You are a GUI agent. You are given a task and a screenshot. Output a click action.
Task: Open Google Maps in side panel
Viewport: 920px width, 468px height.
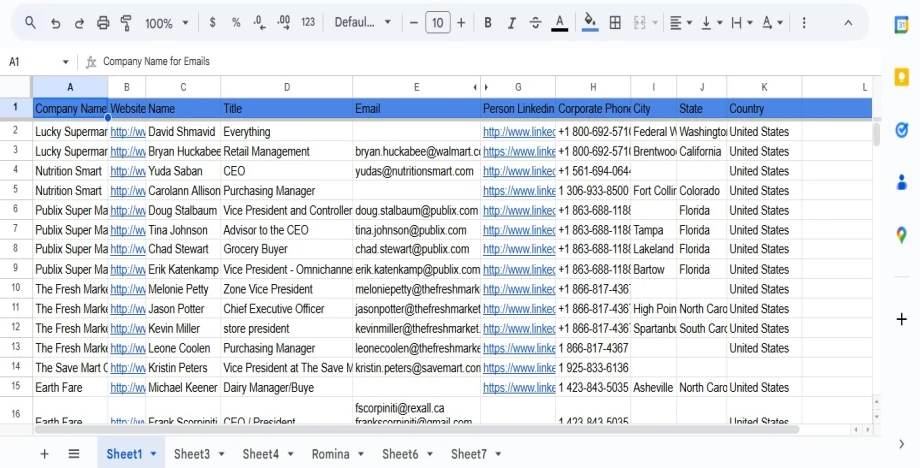pyautogui.click(x=901, y=235)
